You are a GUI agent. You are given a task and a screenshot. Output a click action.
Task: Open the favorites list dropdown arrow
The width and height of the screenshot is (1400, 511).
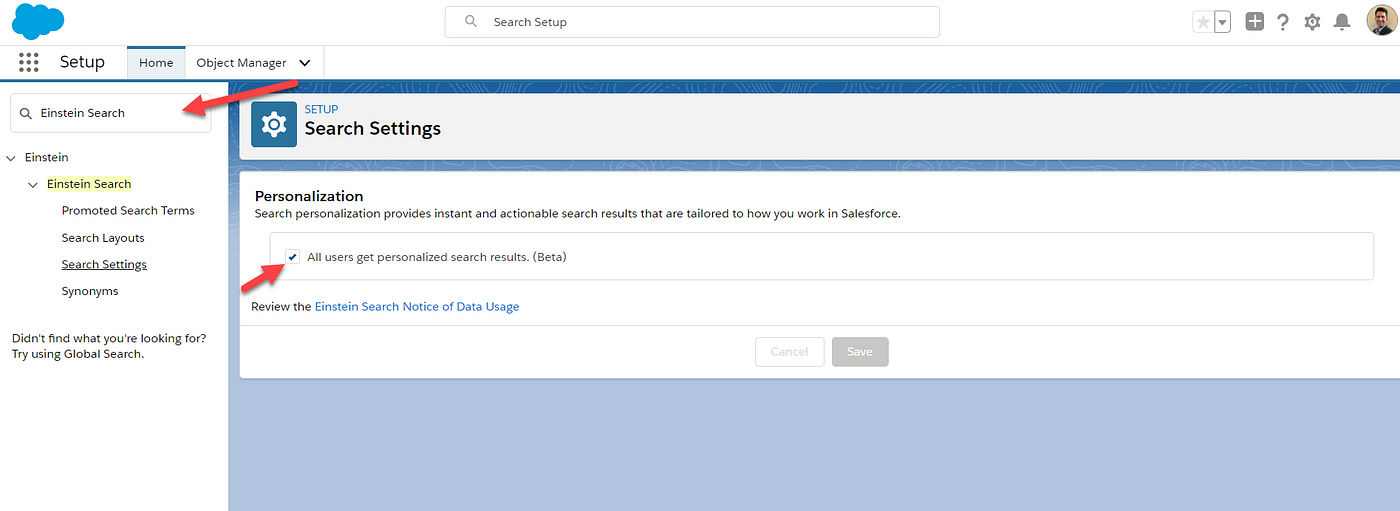(x=1222, y=22)
